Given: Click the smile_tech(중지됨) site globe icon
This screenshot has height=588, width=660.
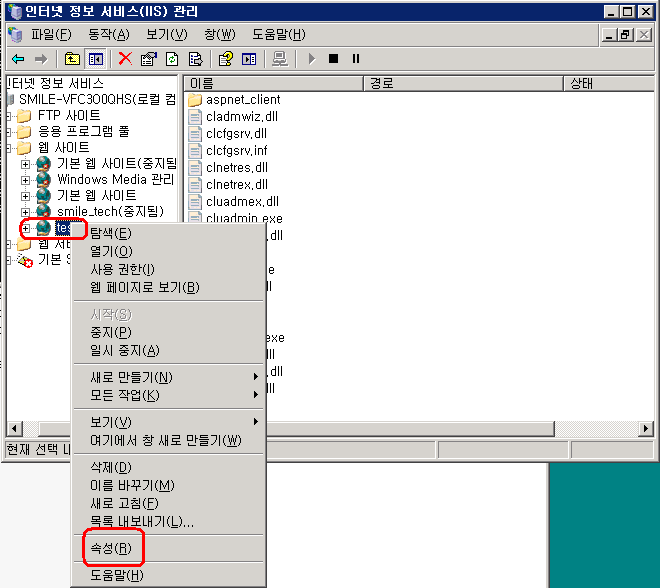Looking at the screenshot, I should pos(43,211).
